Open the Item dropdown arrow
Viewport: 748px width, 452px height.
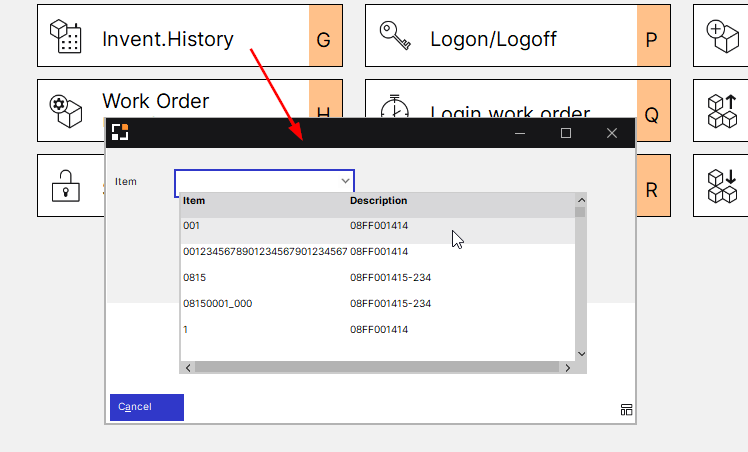click(x=345, y=181)
